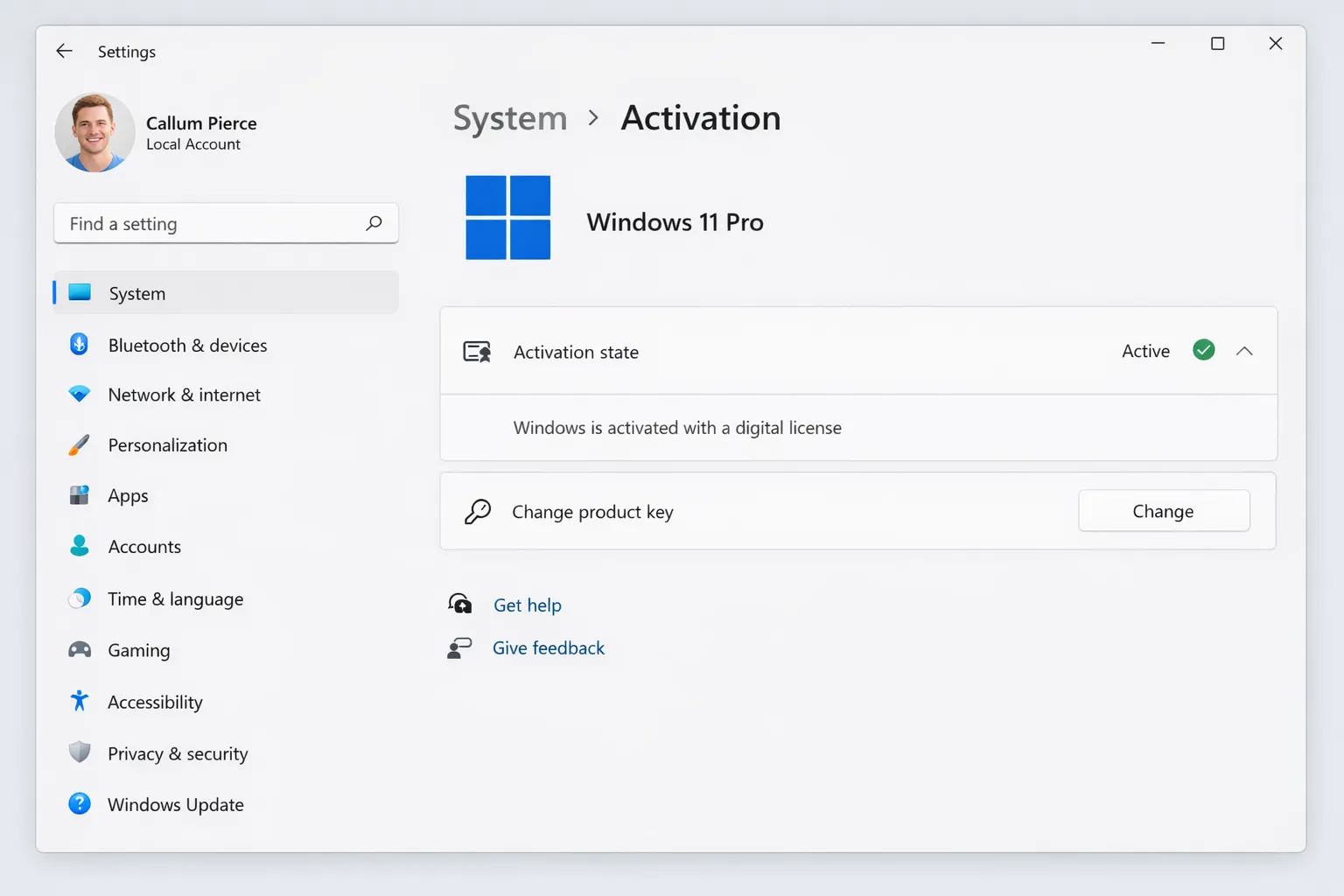Click the Accessibility icon

(80, 701)
